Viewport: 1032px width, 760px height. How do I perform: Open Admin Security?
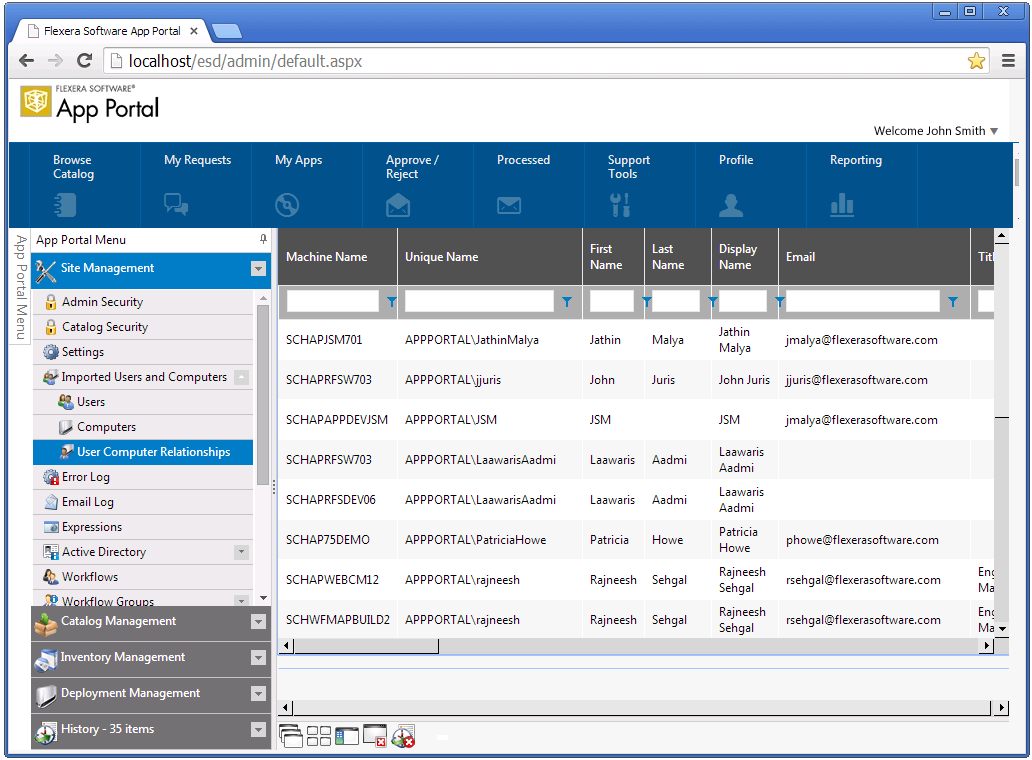(143, 302)
